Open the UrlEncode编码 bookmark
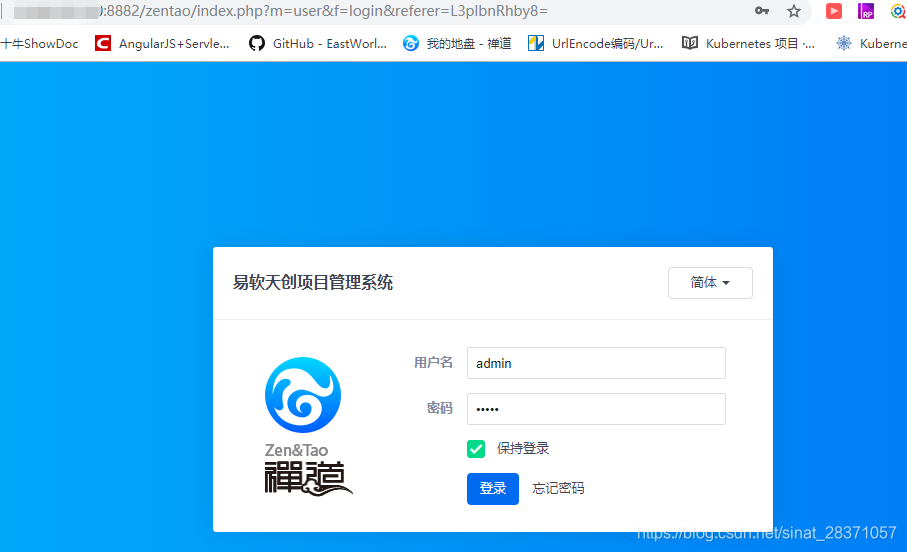Screen dimensions: 907x552 click(595, 43)
